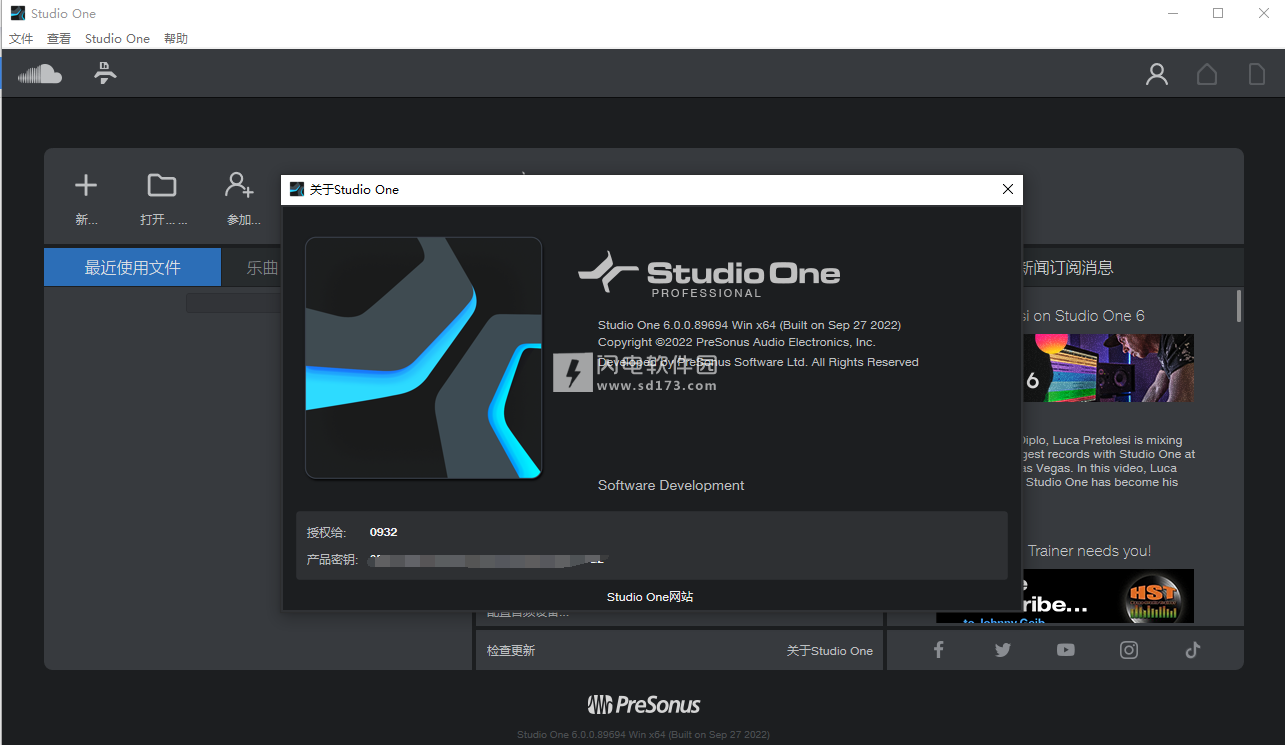Click the PreSonus logo at bottom
This screenshot has width=1285, height=745.
pyautogui.click(x=644, y=705)
